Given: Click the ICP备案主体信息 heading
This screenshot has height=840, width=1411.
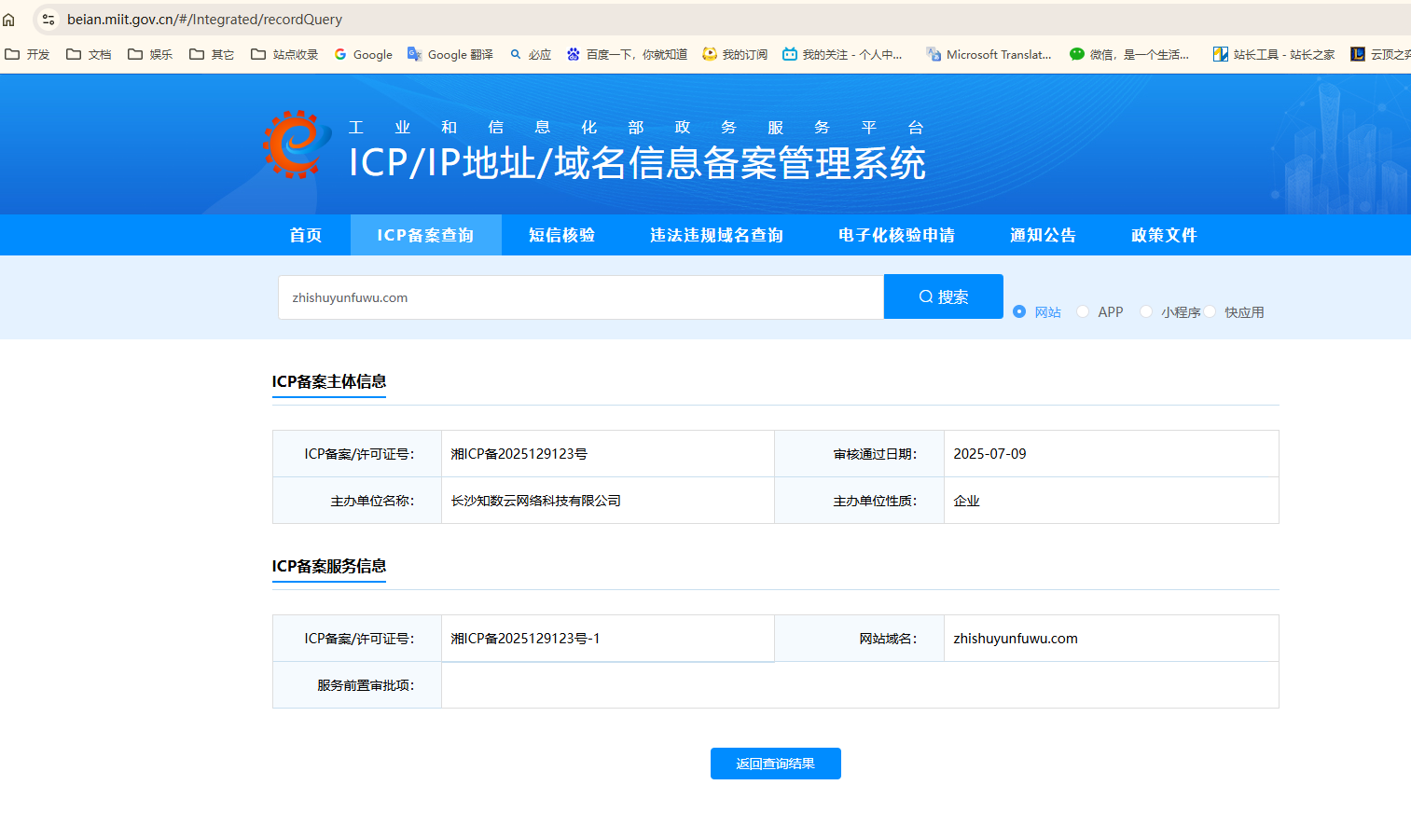Looking at the screenshot, I should [x=329, y=381].
